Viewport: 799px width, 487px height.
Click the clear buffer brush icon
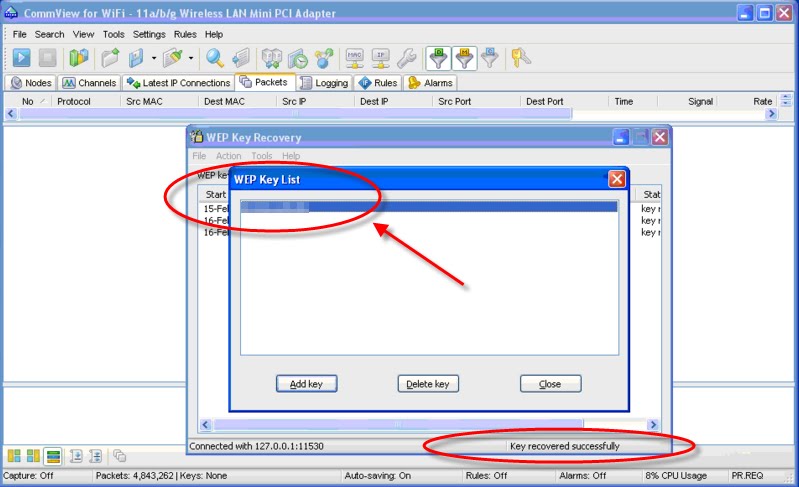(173, 58)
